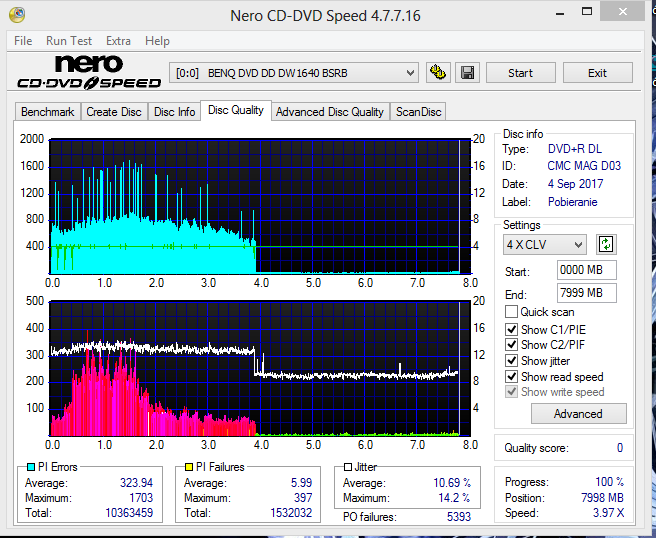This screenshot has height=538, width=656.
Task: Click the Start button
Action: (x=520, y=73)
